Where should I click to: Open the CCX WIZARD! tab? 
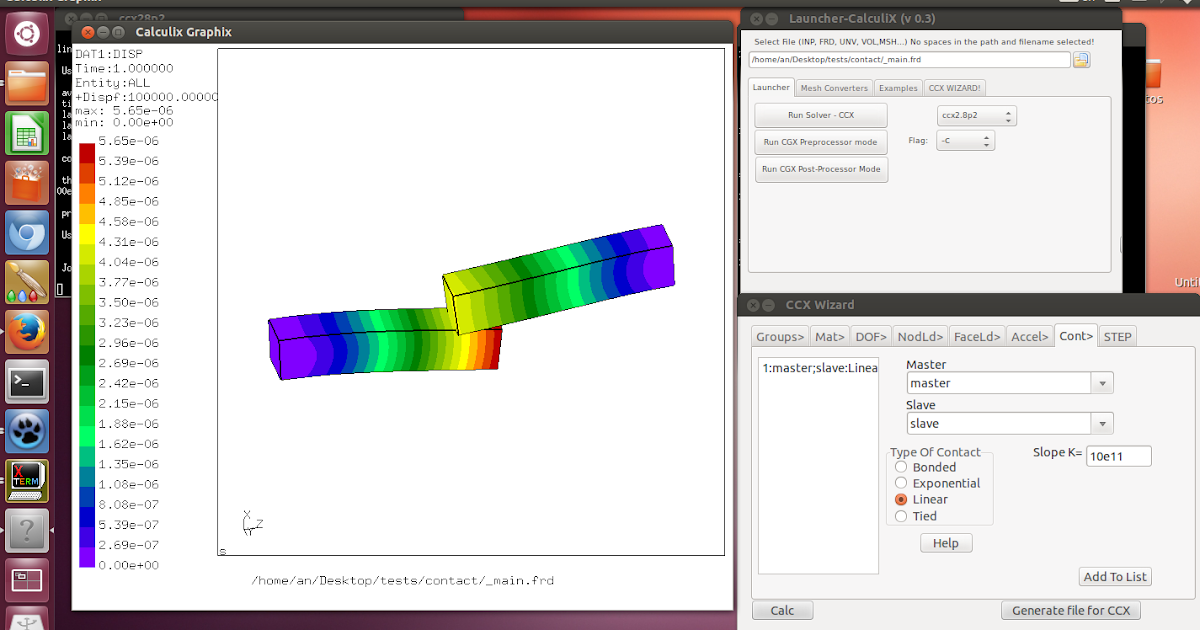pyautogui.click(x=955, y=87)
